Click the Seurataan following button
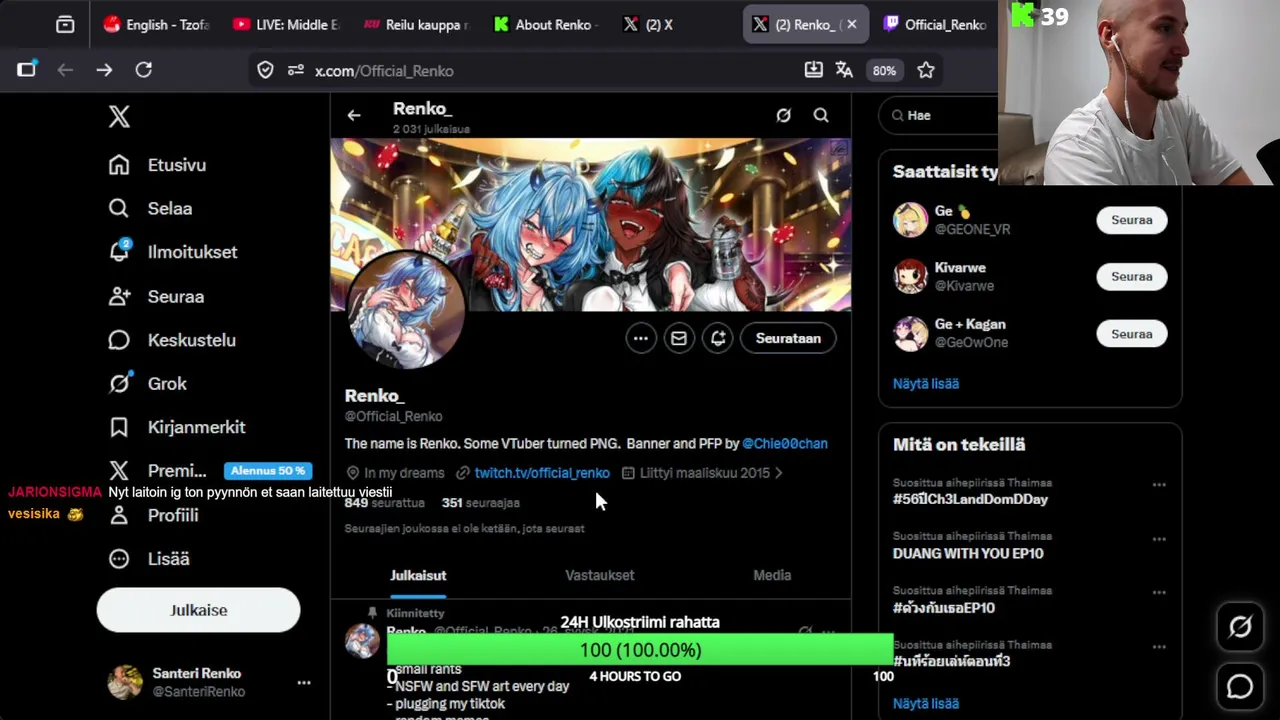The width and height of the screenshot is (1280, 720). tap(788, 338)
